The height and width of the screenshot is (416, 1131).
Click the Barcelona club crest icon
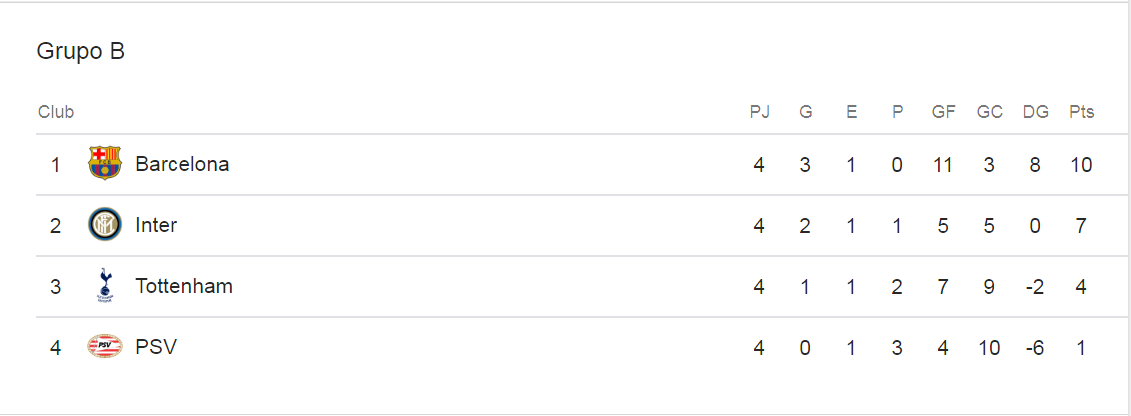104,164
